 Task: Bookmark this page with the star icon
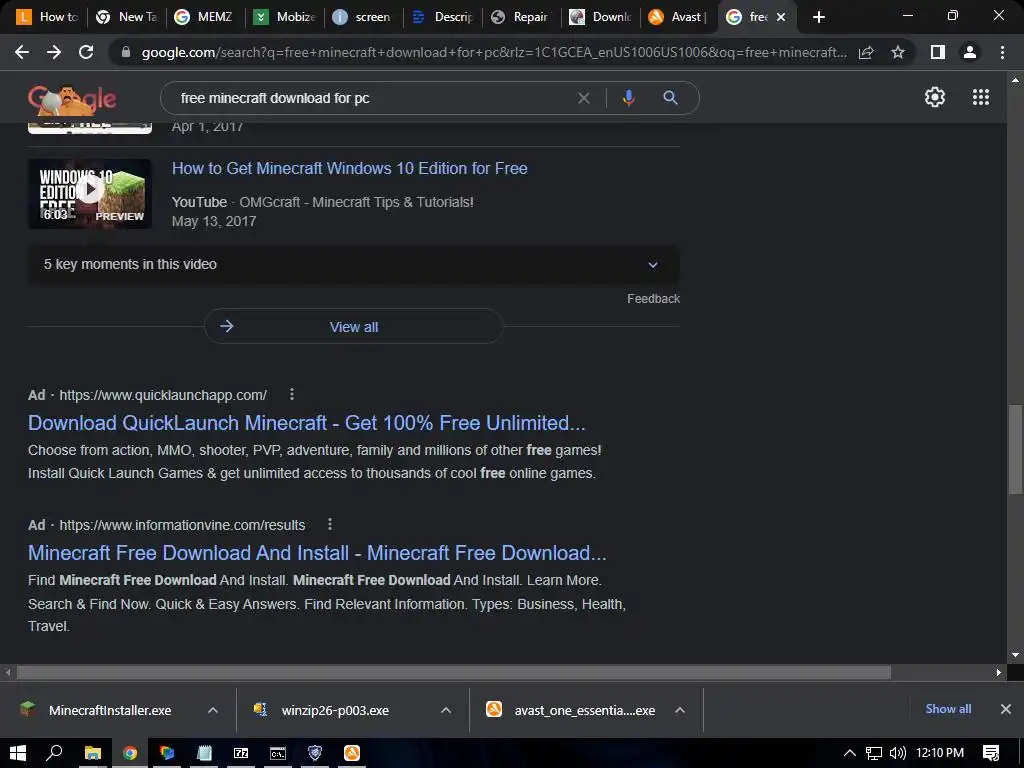[x=898, y=52]
